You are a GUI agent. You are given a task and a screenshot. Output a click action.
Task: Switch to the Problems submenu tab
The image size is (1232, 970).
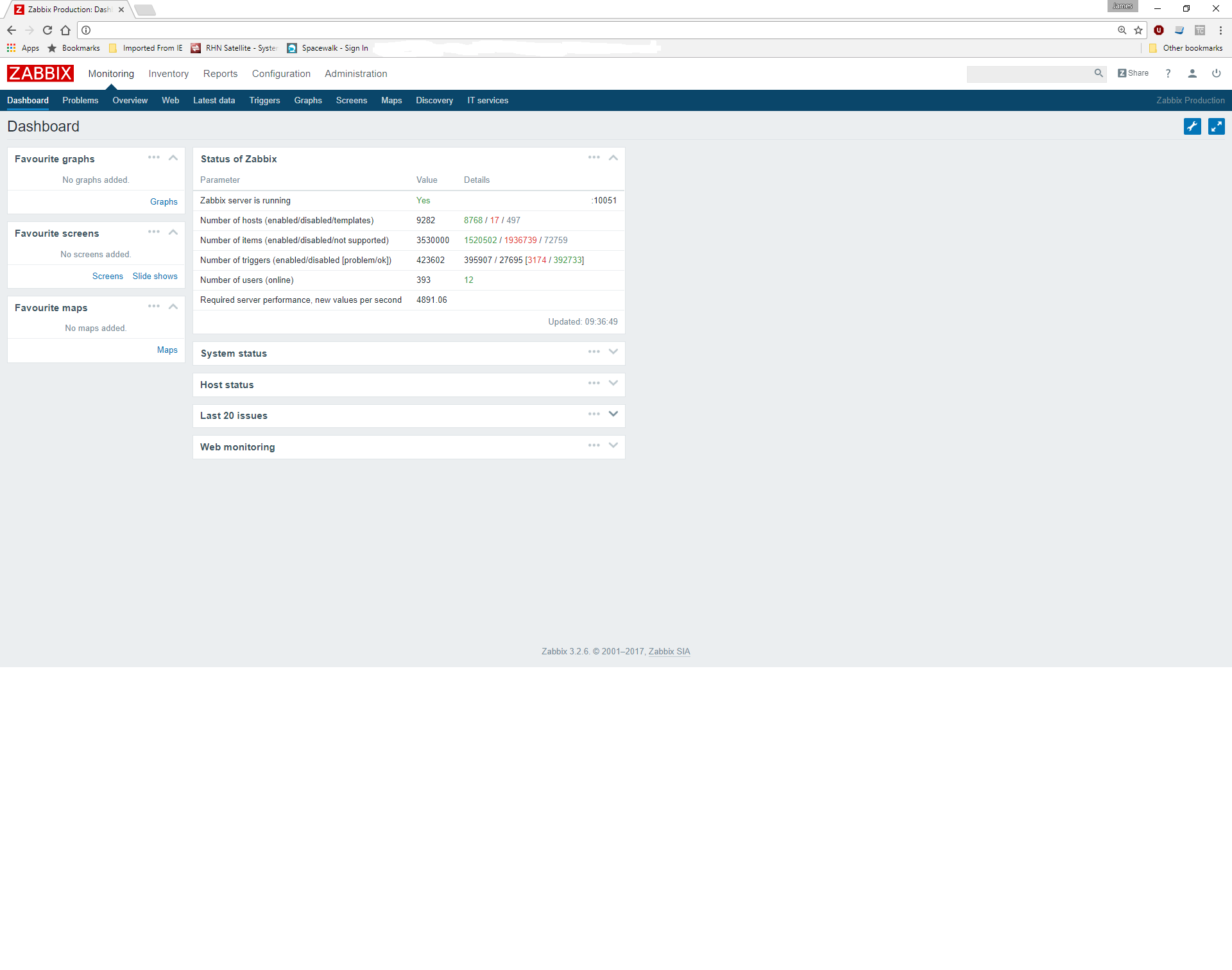(80, 101)
